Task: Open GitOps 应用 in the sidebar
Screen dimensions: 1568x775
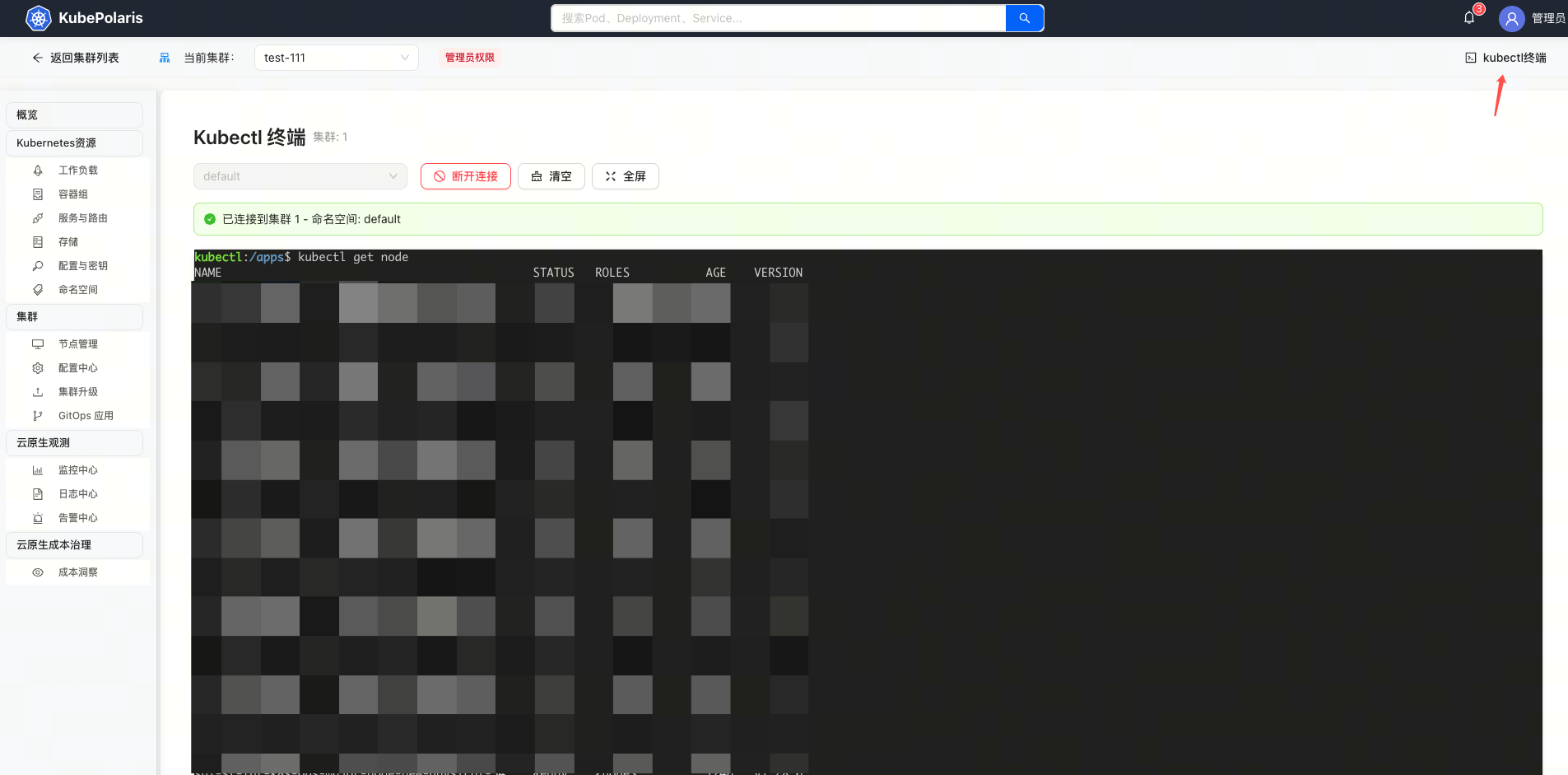Action: tap(86, 416)
